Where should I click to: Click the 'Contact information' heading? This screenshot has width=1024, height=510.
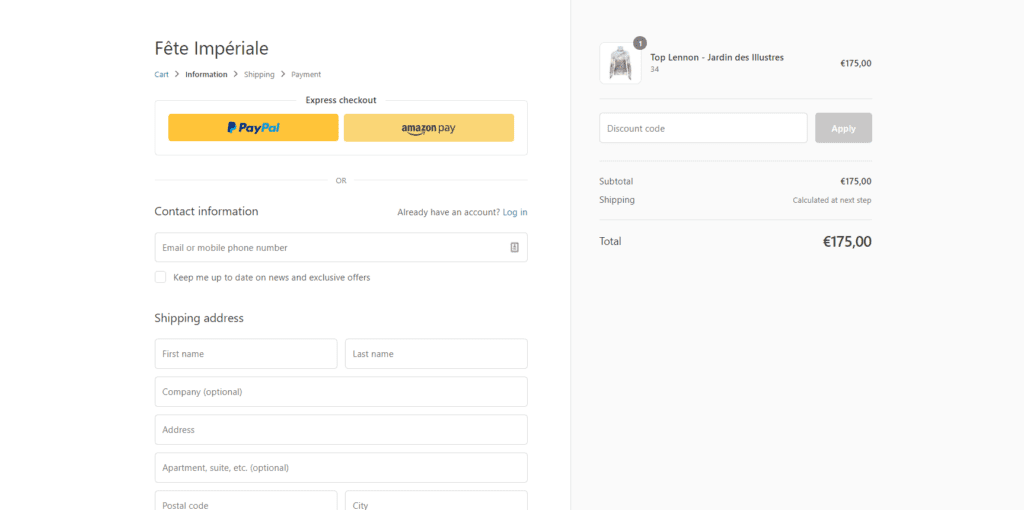(206, 212)
